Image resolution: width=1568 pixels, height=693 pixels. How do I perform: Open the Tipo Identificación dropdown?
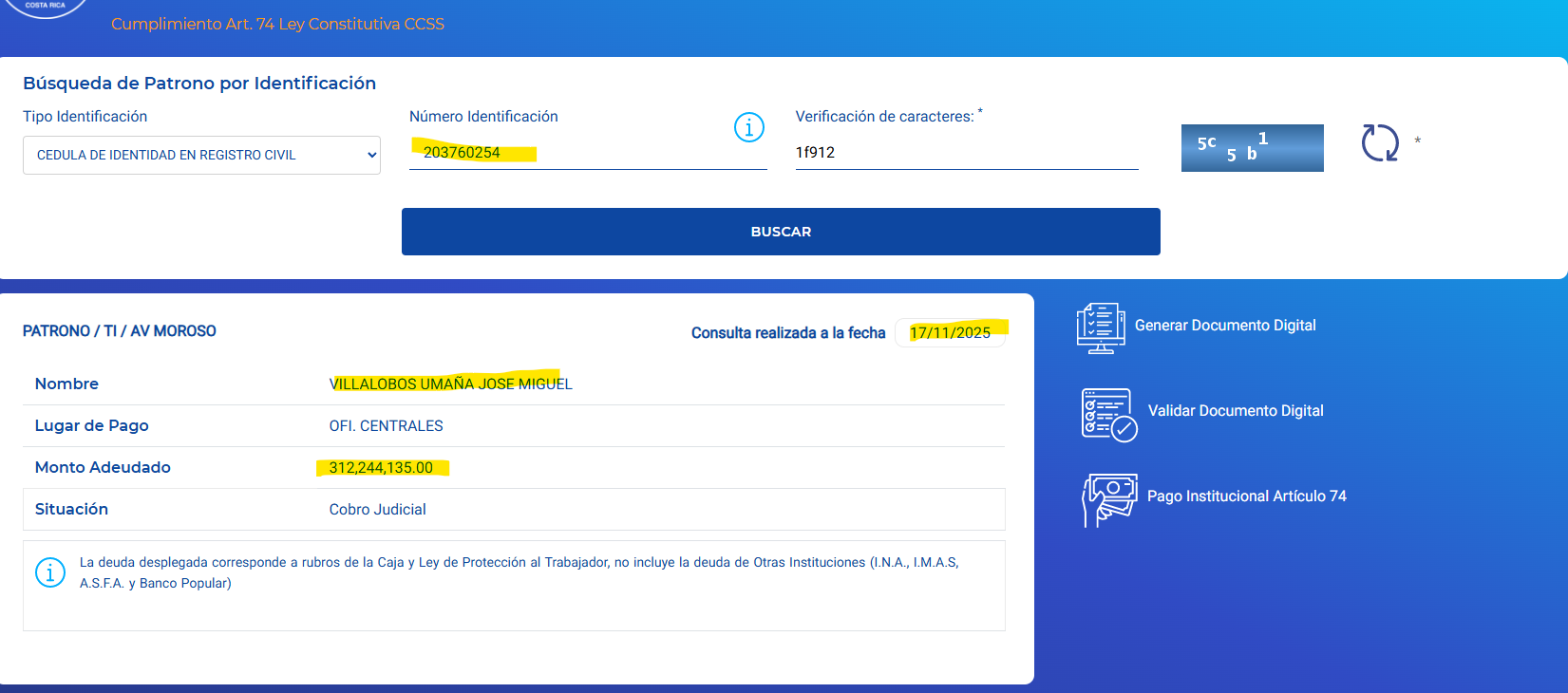[x=201, y=155]
